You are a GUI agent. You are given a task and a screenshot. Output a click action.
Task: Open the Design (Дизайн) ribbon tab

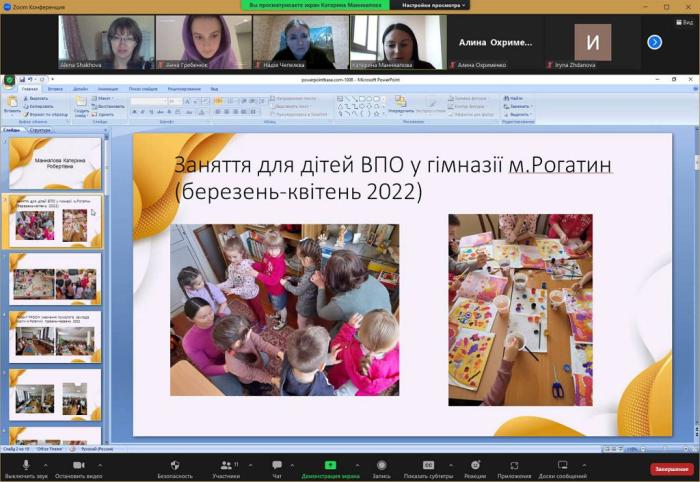pyautogui.click(x=81, y=89)
